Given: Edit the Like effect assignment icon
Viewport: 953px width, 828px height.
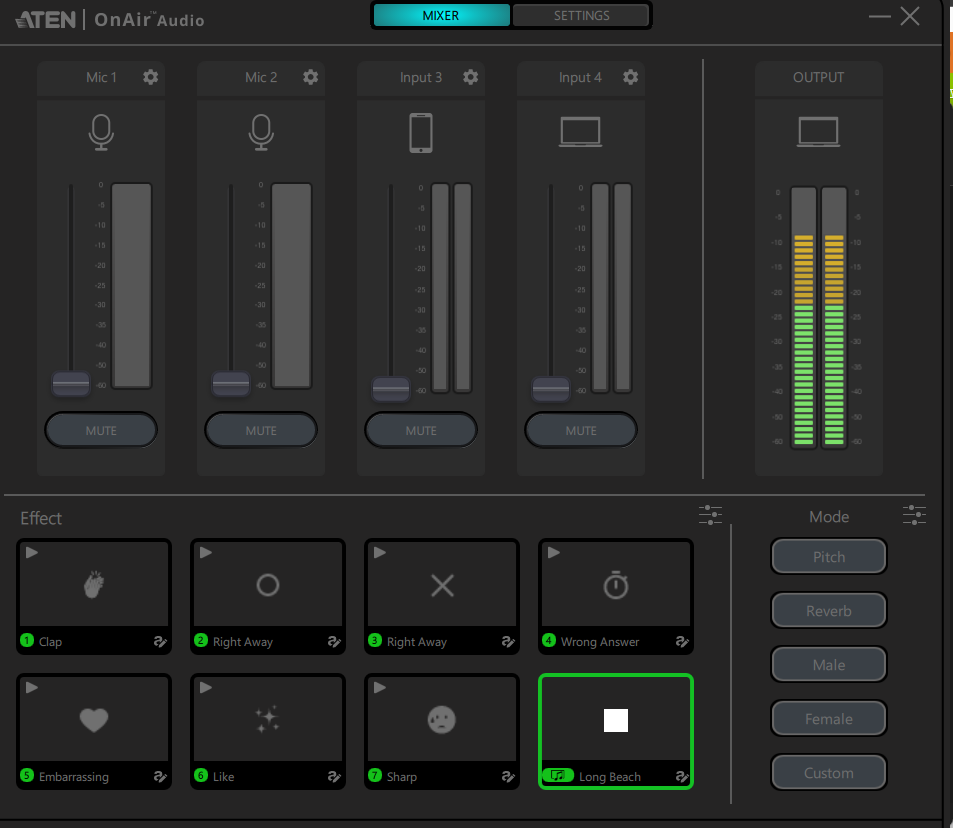Looking at the screenshot, I should tap(334, 776).
